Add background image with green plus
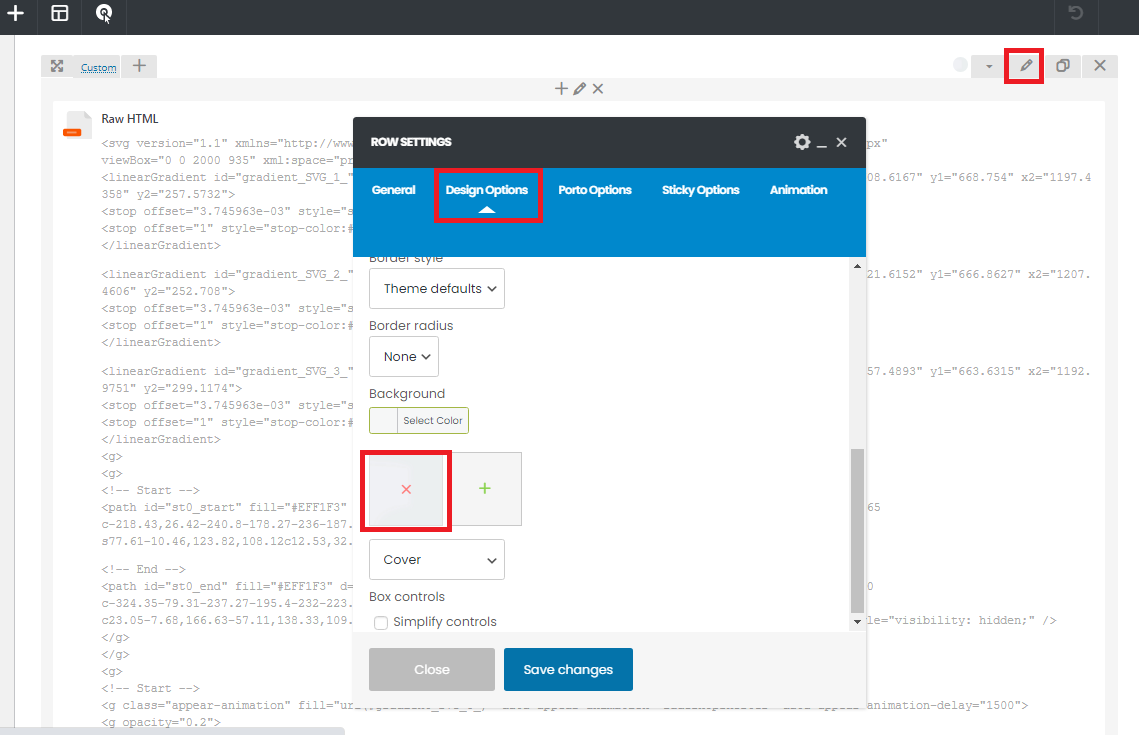Image resolution: width=1139 pixels, height=735 pixels. click(x=485, y=489)
